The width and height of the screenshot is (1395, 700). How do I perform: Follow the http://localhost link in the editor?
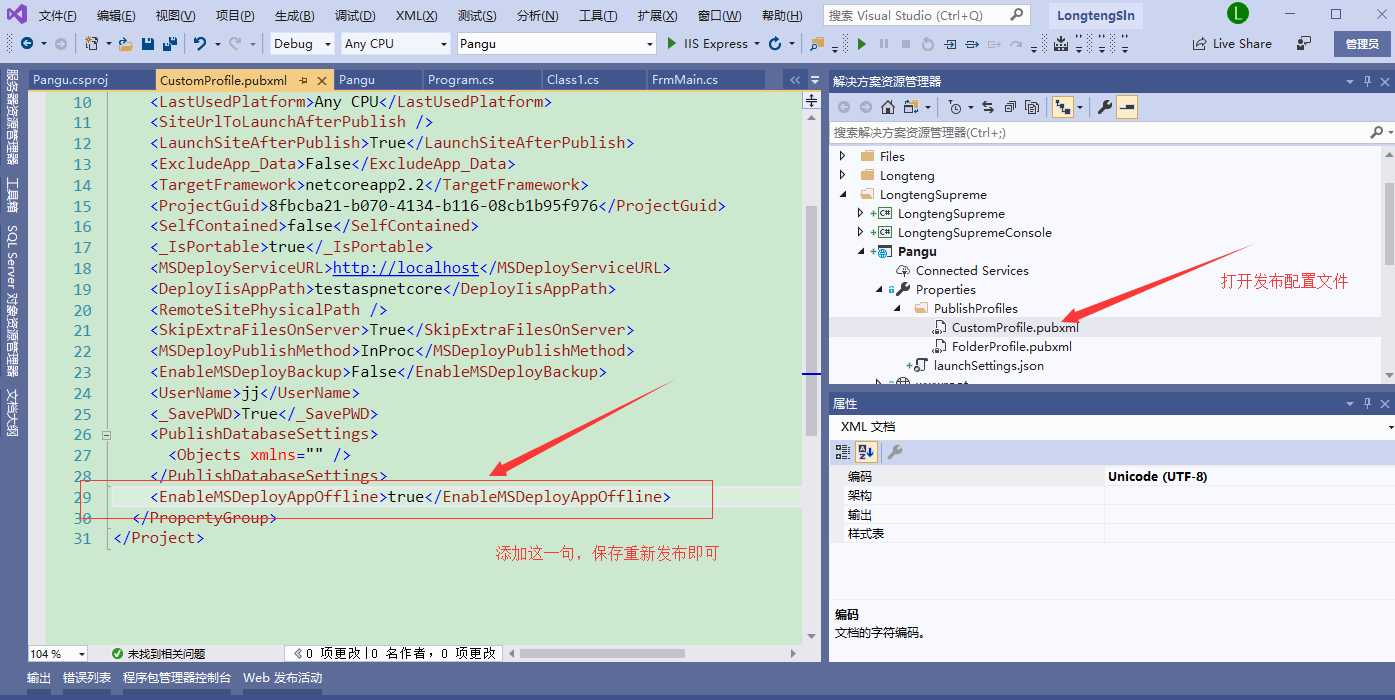pyautogui.click(x=406, y=268)
